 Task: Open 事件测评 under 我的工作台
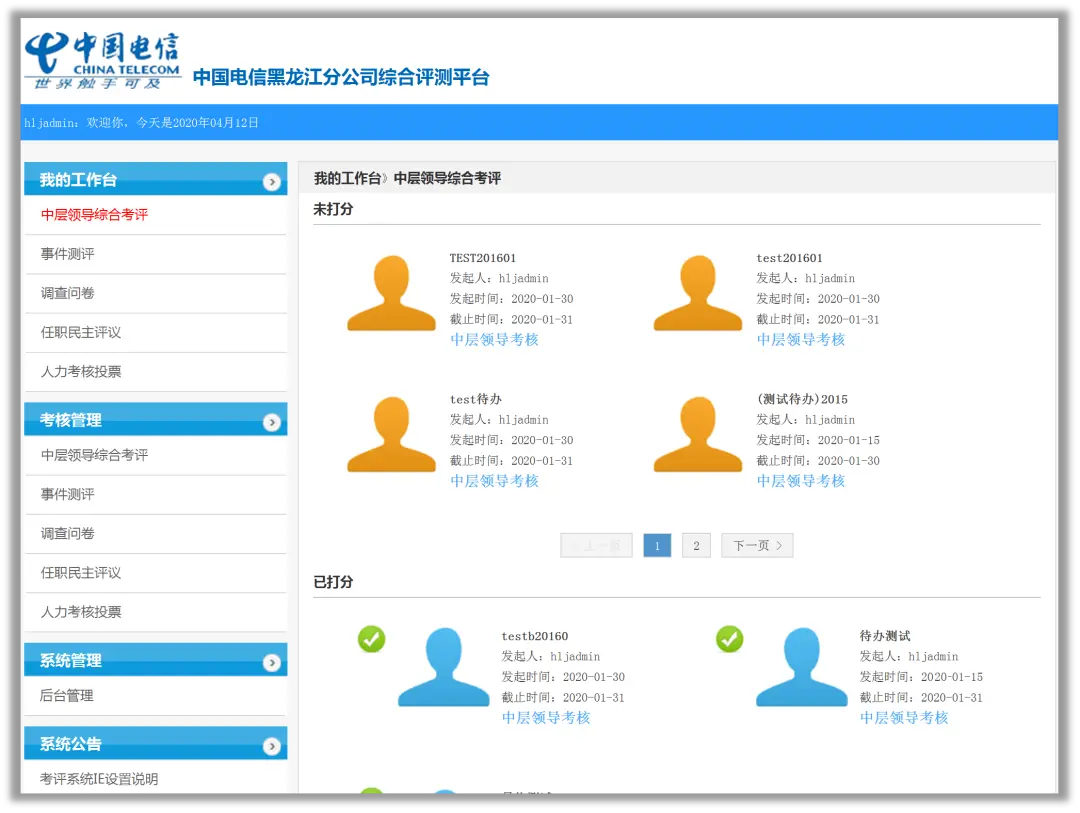coord(68,254)
